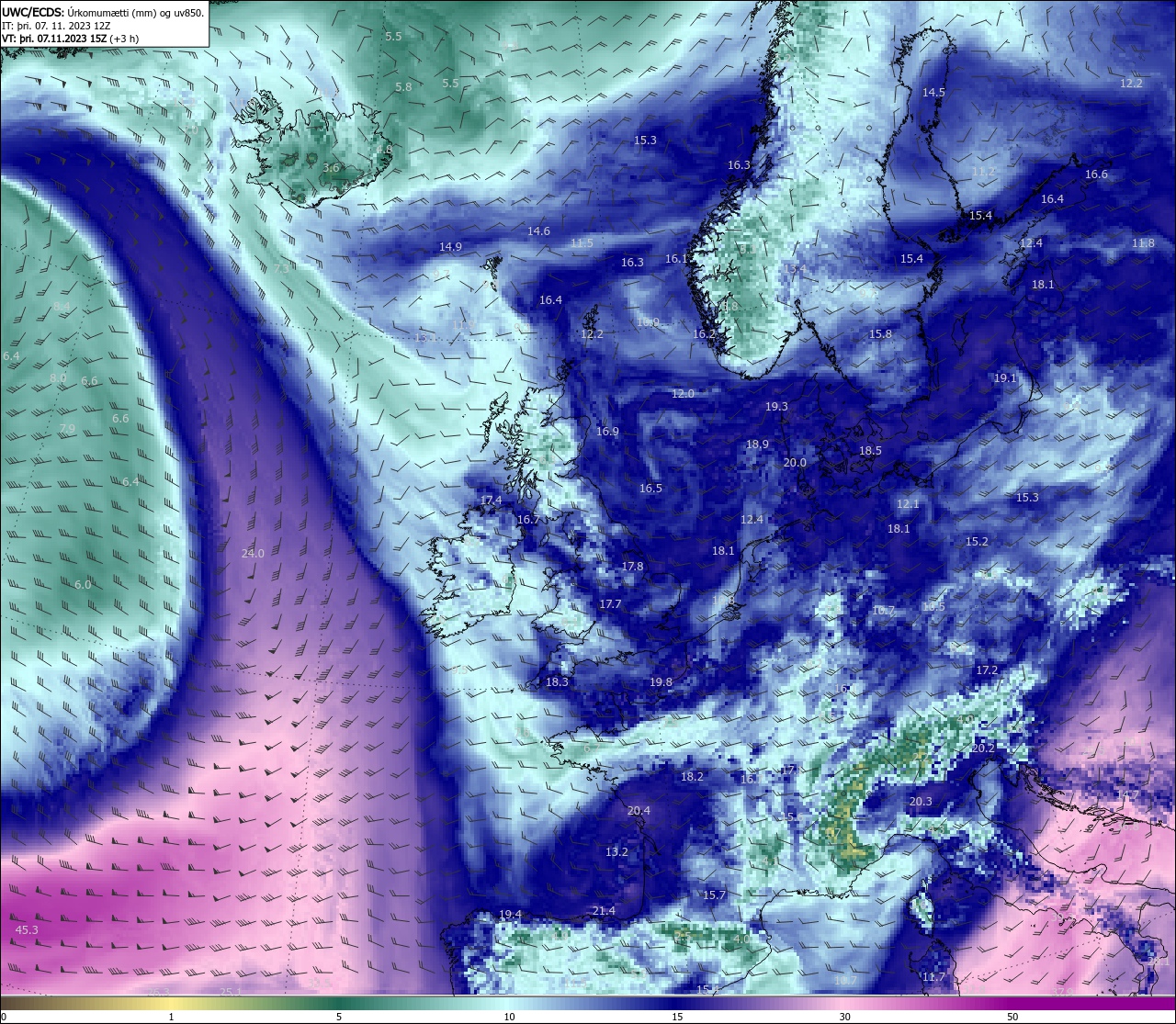The height and width of the screenshot is (1024, 1176).
Task: Select the 11.5 map value
Action: click(x=582, y=243)
